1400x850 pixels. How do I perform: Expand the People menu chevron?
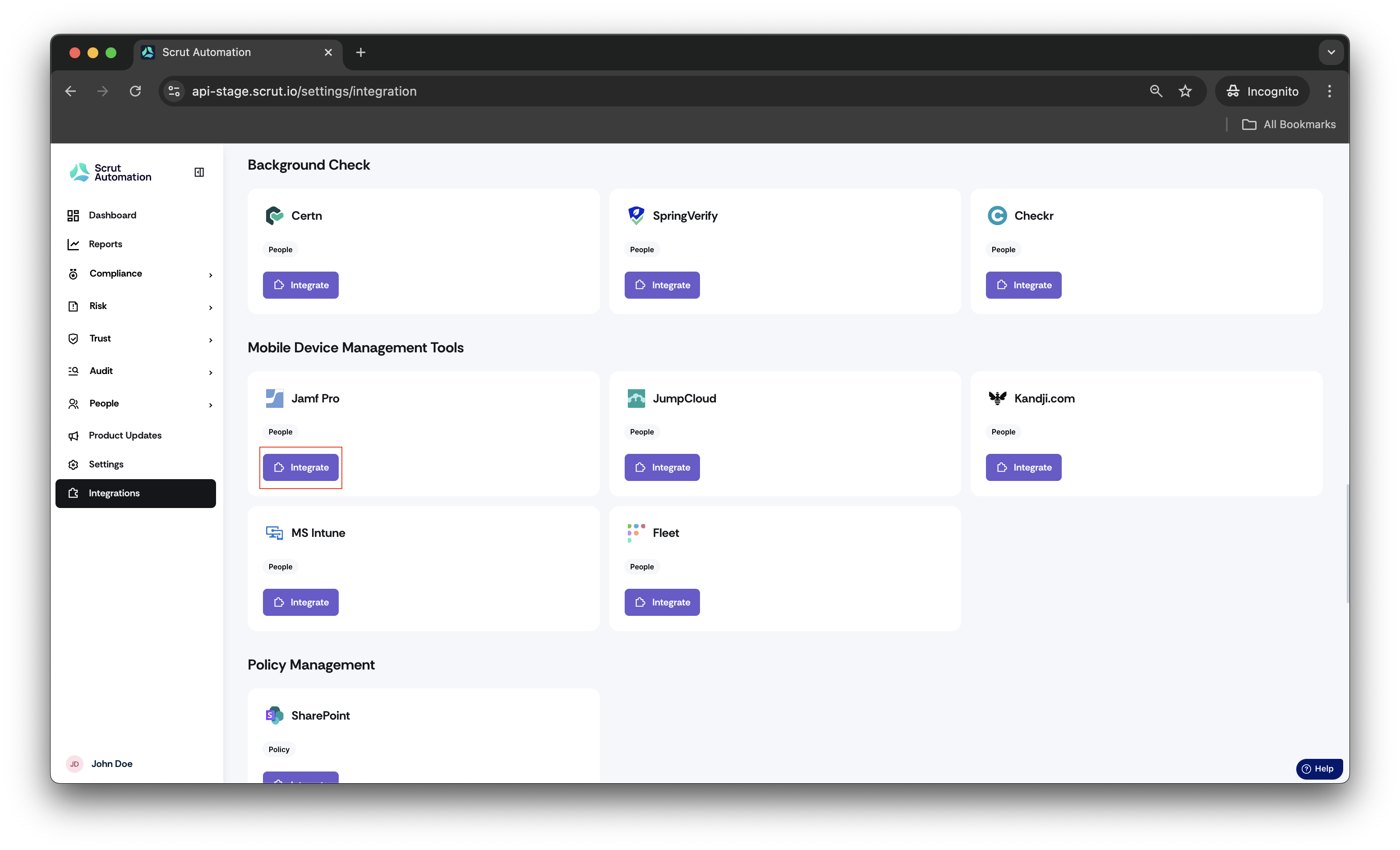pyautogui.click(x=211, y=405)
